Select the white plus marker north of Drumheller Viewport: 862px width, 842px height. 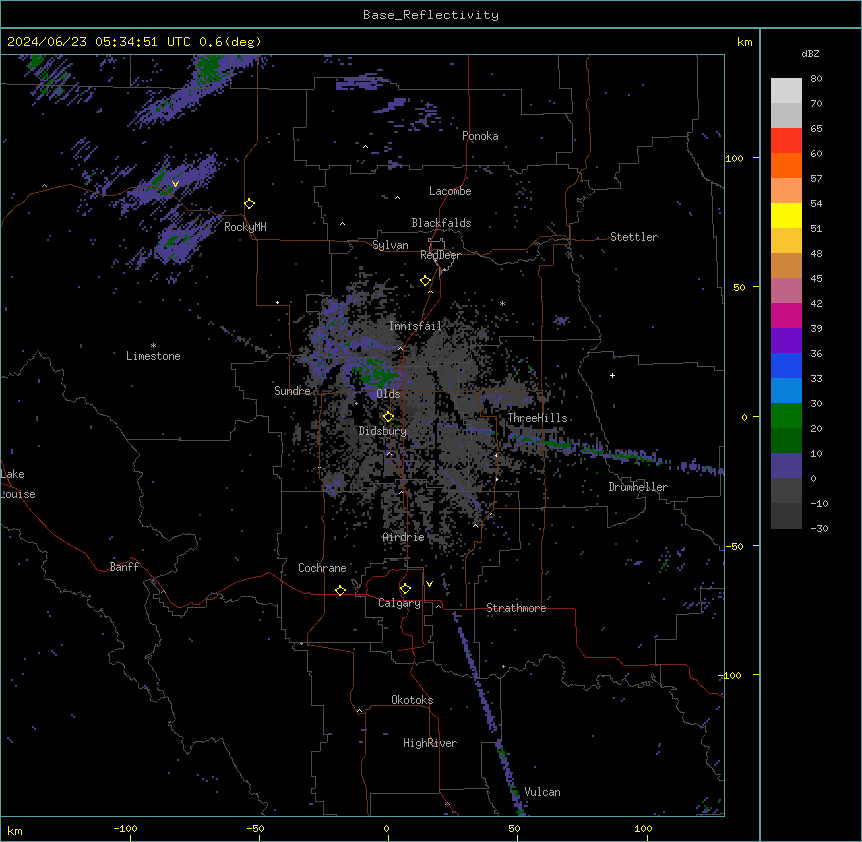612,375
